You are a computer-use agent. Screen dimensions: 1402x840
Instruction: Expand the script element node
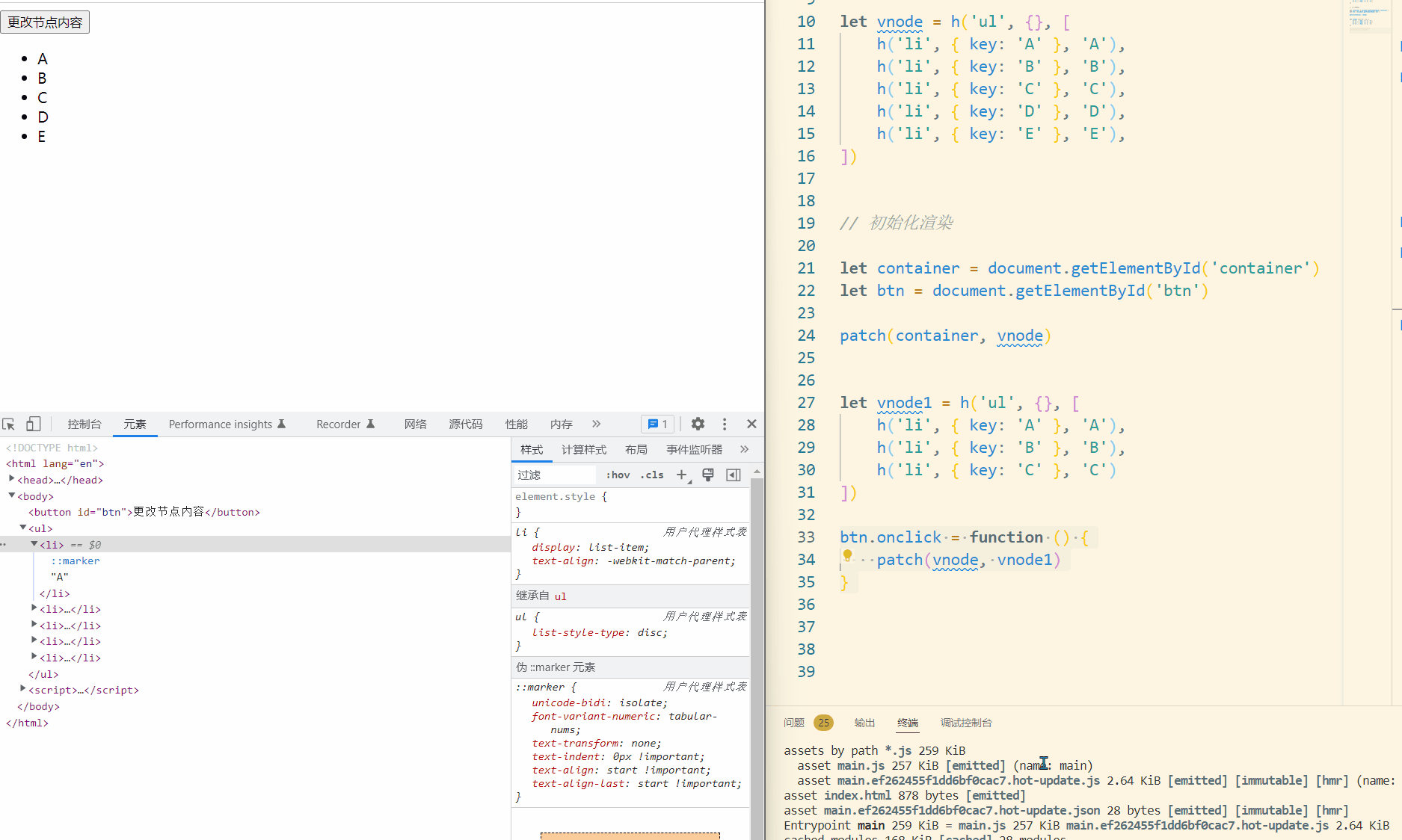pos(23,689)
